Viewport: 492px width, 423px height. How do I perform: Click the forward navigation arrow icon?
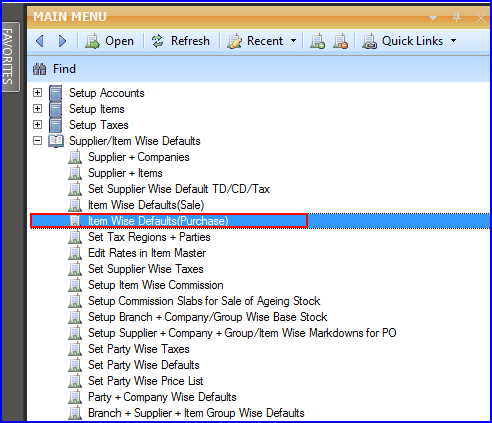point(62,41)
